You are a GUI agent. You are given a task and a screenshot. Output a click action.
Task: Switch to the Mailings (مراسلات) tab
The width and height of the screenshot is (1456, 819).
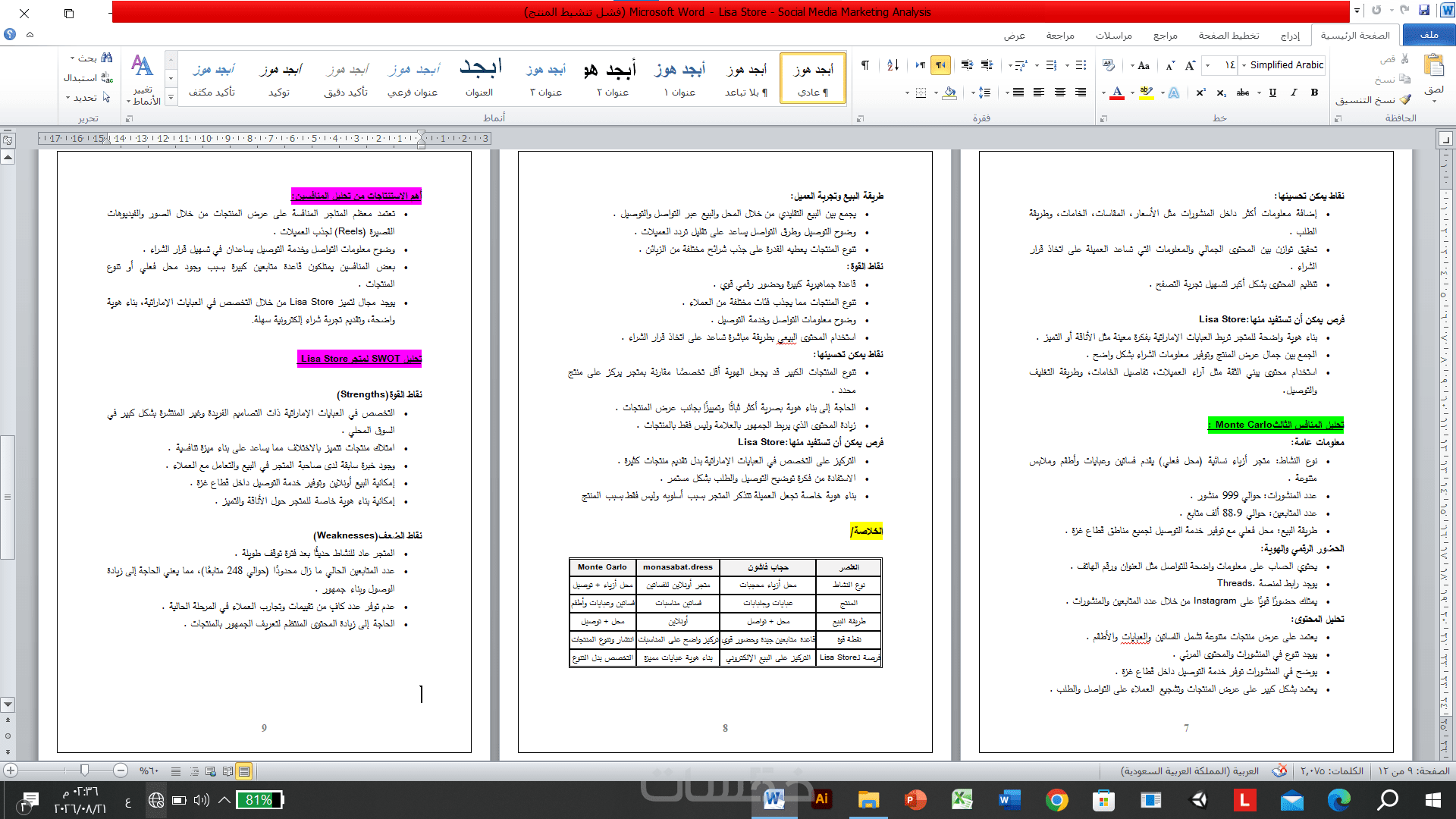coord(1113,35)
